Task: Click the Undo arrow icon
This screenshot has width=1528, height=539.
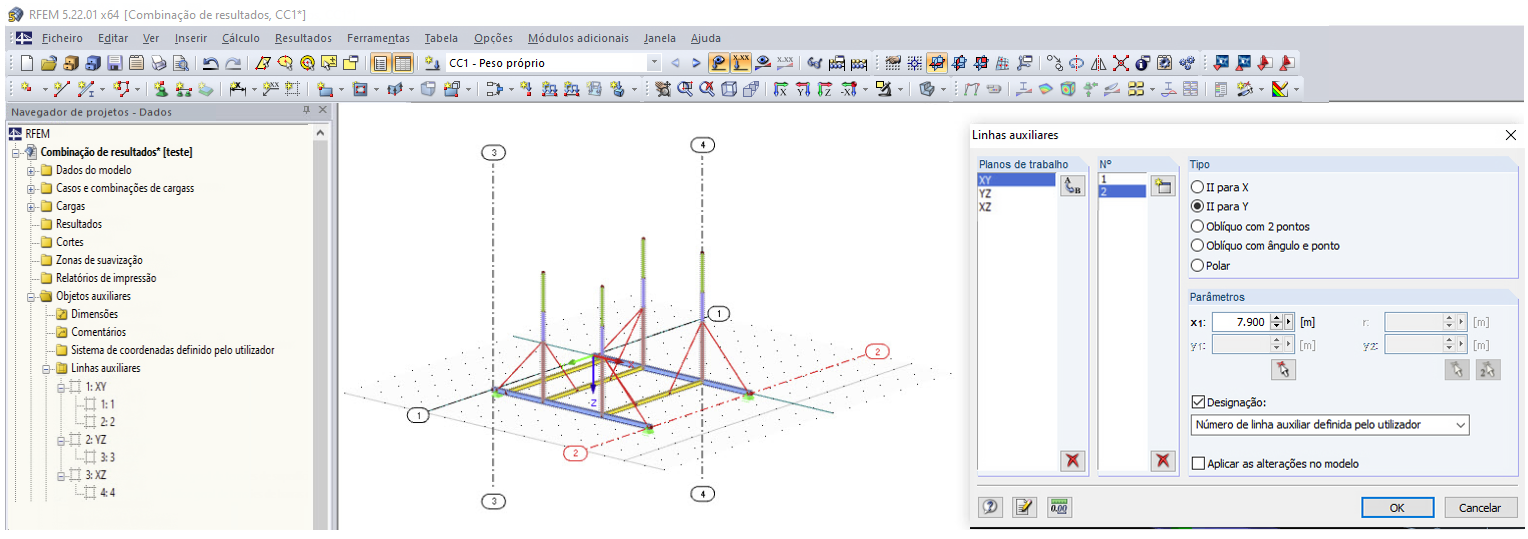Action: [x=210, y=63]
